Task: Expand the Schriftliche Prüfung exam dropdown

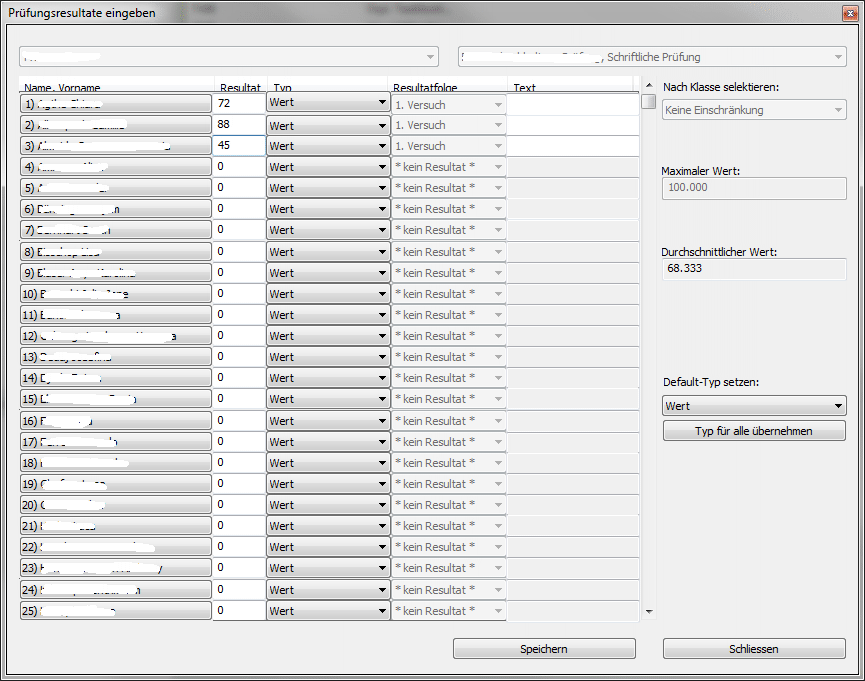Action: tap(652, 57)
